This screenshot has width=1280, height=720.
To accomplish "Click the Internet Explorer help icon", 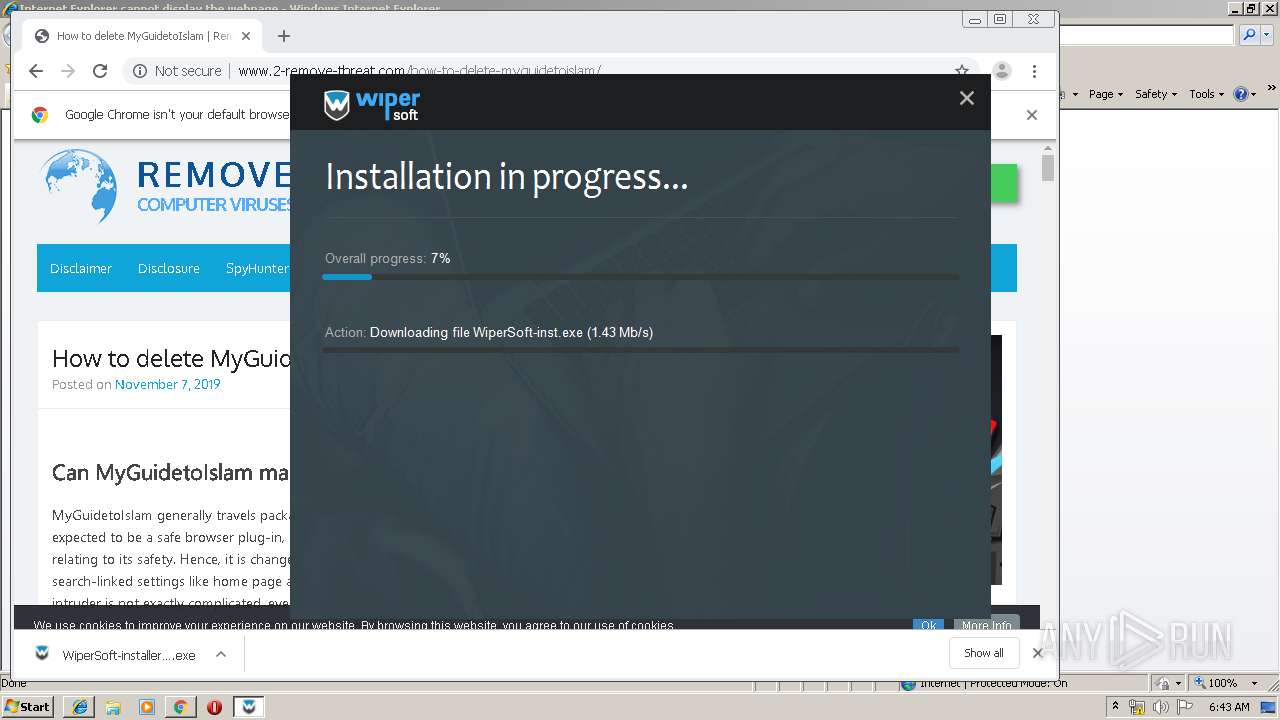I will [1240, 94].
